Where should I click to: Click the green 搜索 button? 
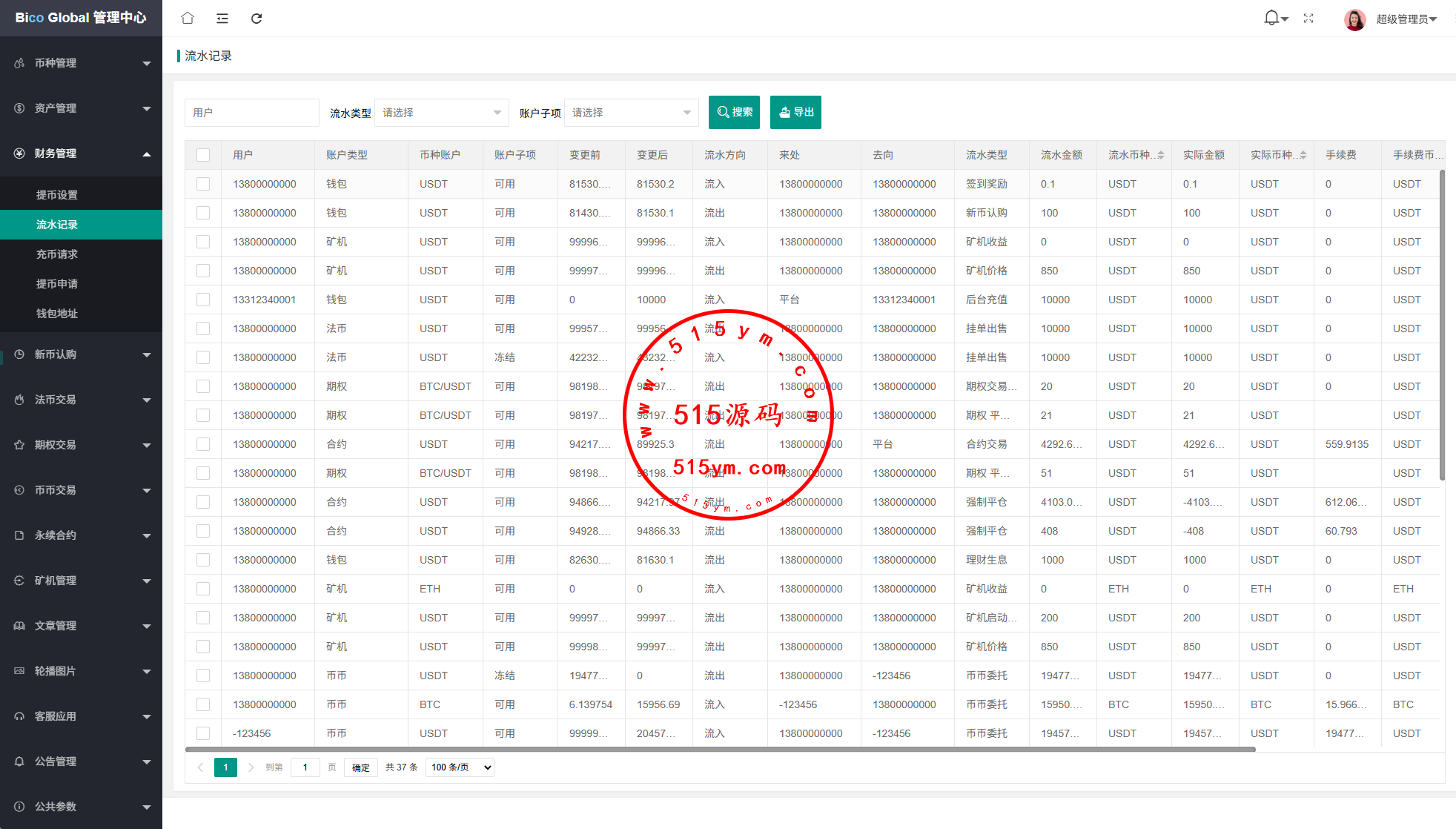coord(735,113)
